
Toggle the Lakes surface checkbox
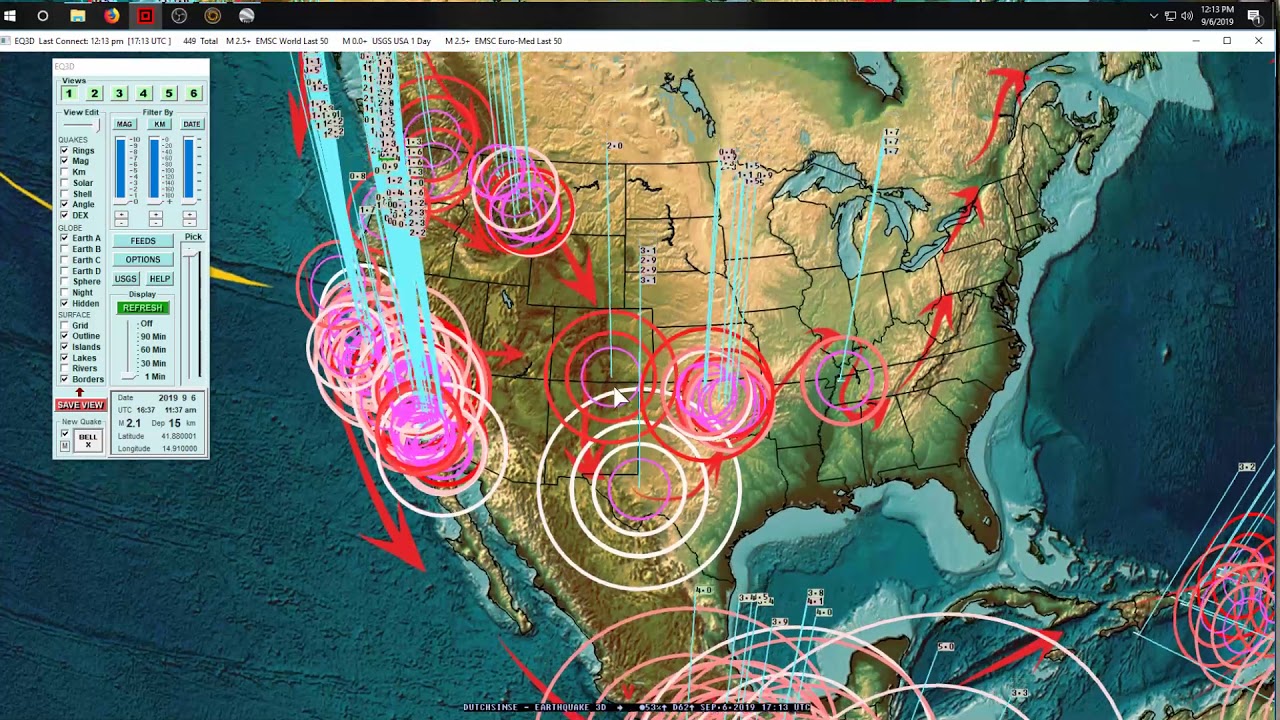[x=64, y=358]
